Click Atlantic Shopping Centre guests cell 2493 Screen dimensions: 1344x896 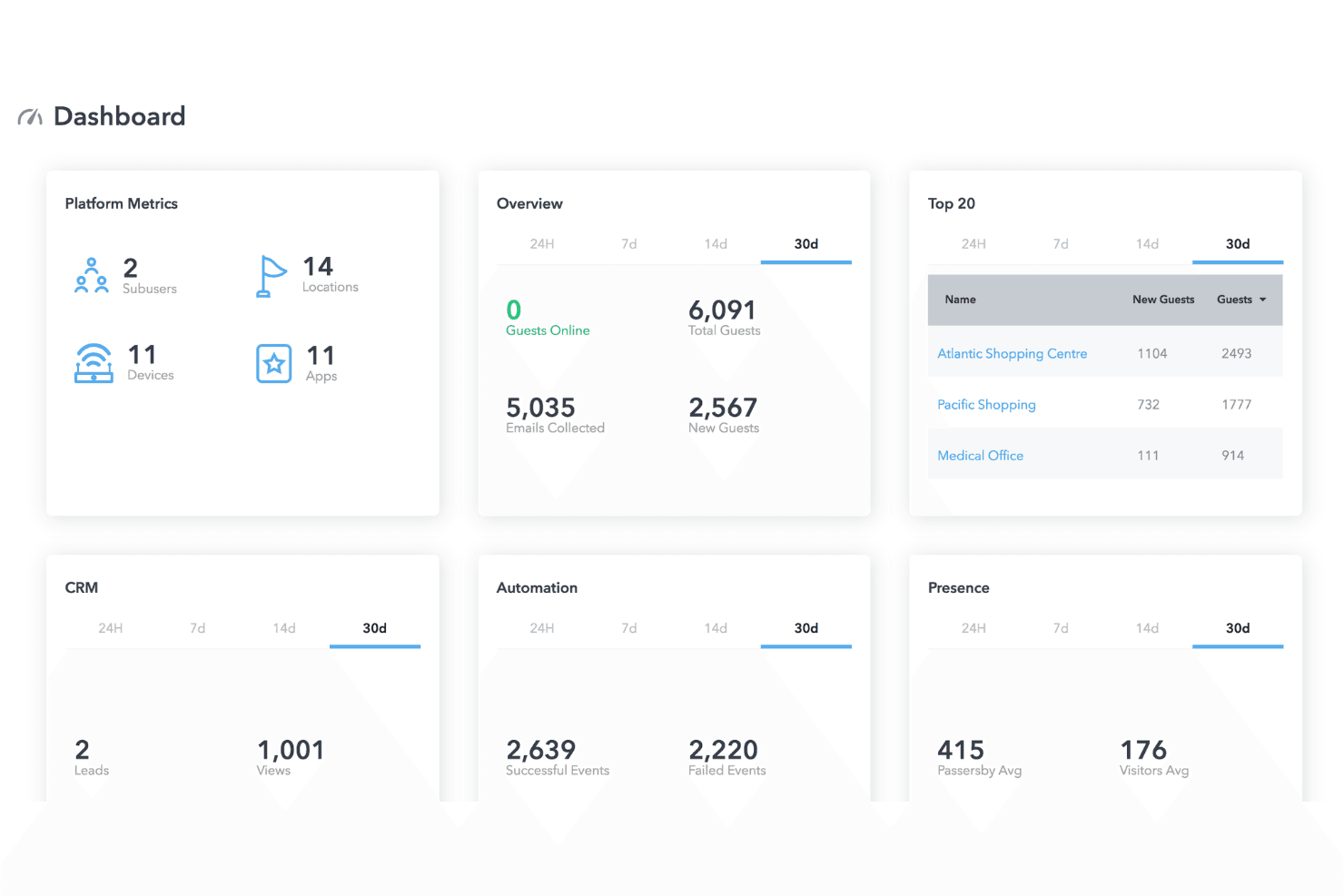click(x=1236, y=354)
